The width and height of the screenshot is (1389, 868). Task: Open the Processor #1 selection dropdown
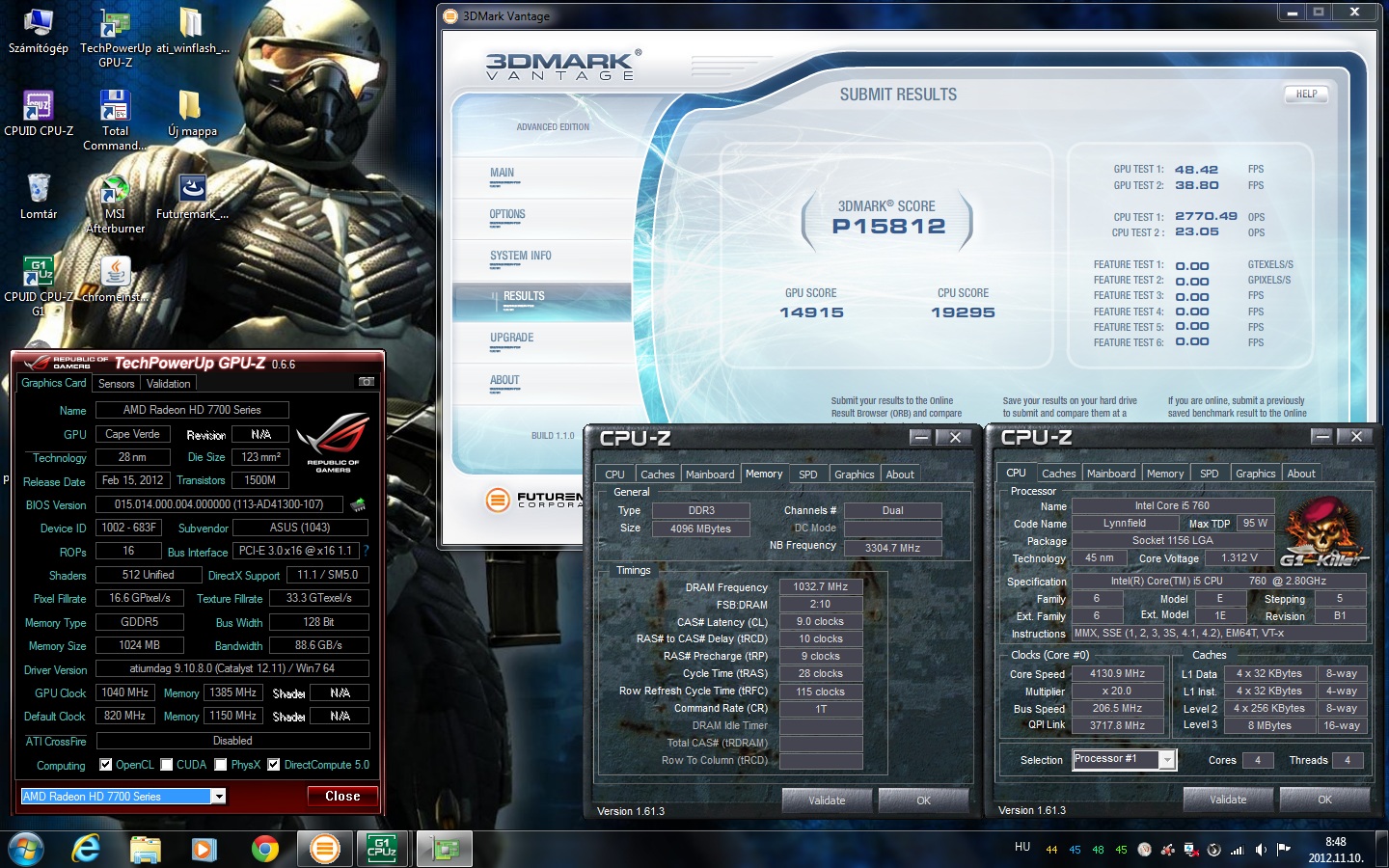coord(1167,760)
